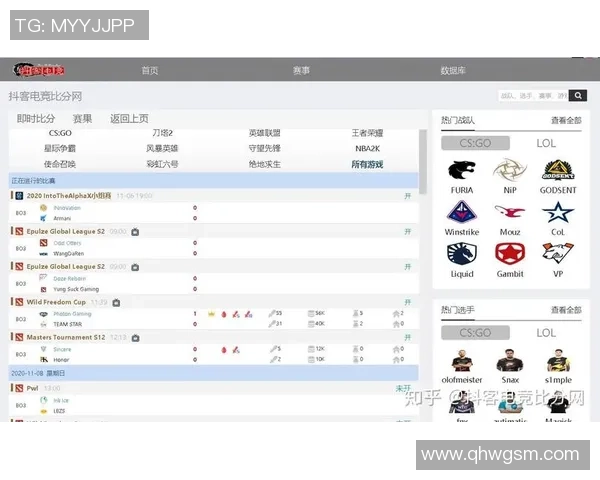Click the VP team logo
Screen dimensions: 600x480
point(558,255)
